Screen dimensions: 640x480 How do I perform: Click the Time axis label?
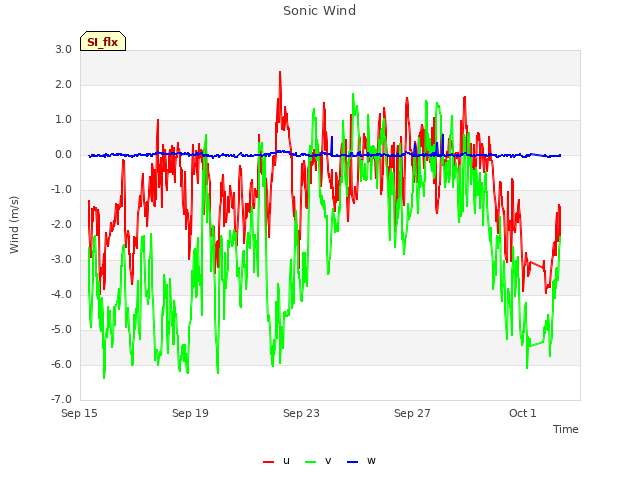pos(566,429)
